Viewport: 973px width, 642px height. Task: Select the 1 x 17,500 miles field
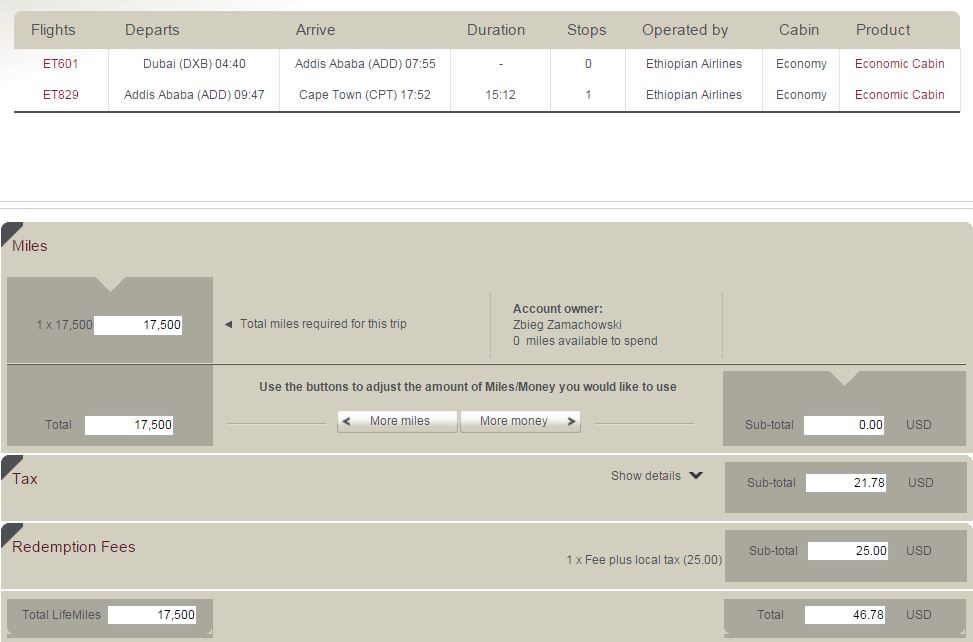138,325
